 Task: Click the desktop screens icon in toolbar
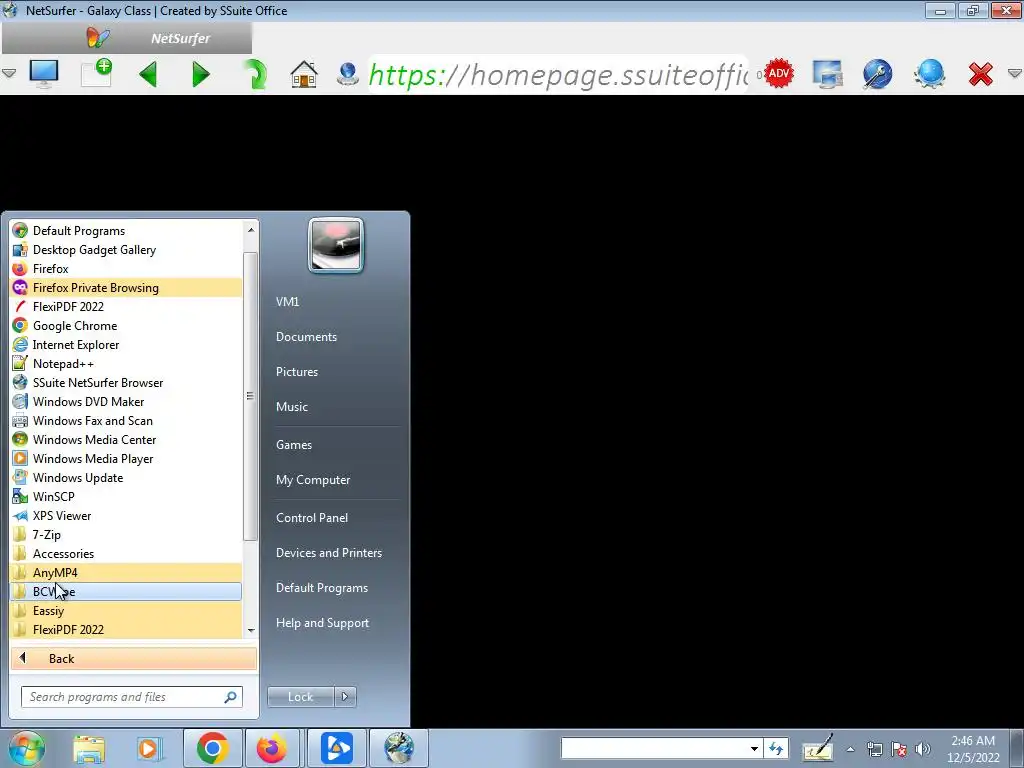(827, 74)
